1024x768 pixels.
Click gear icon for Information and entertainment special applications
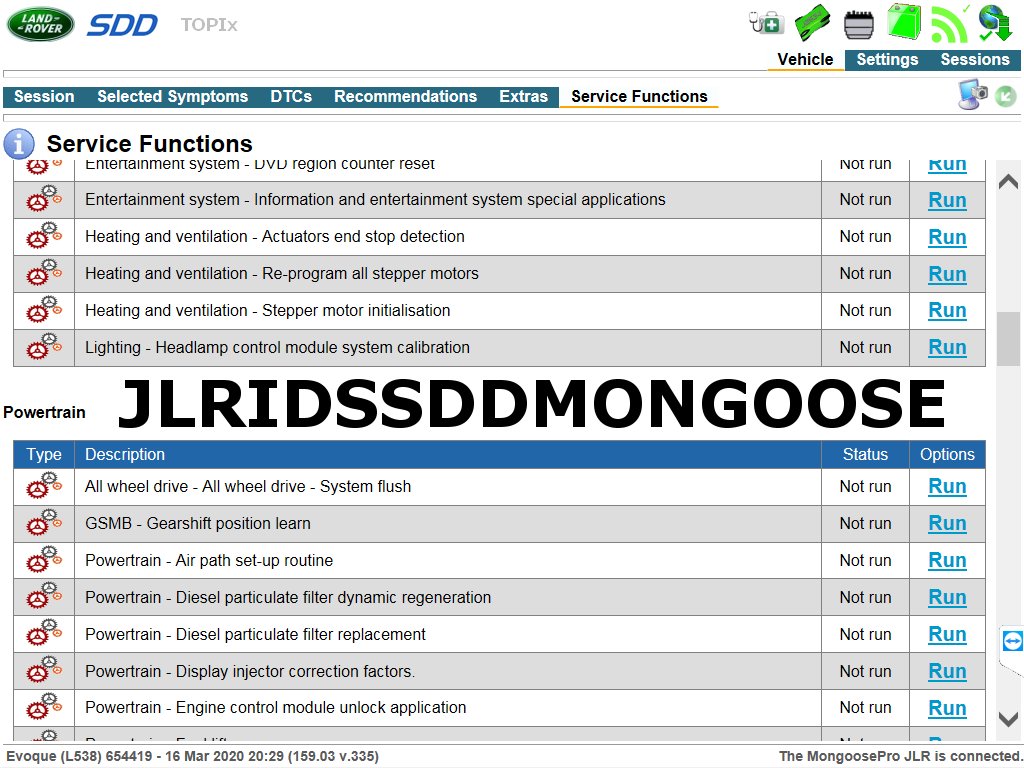(44, 199)
